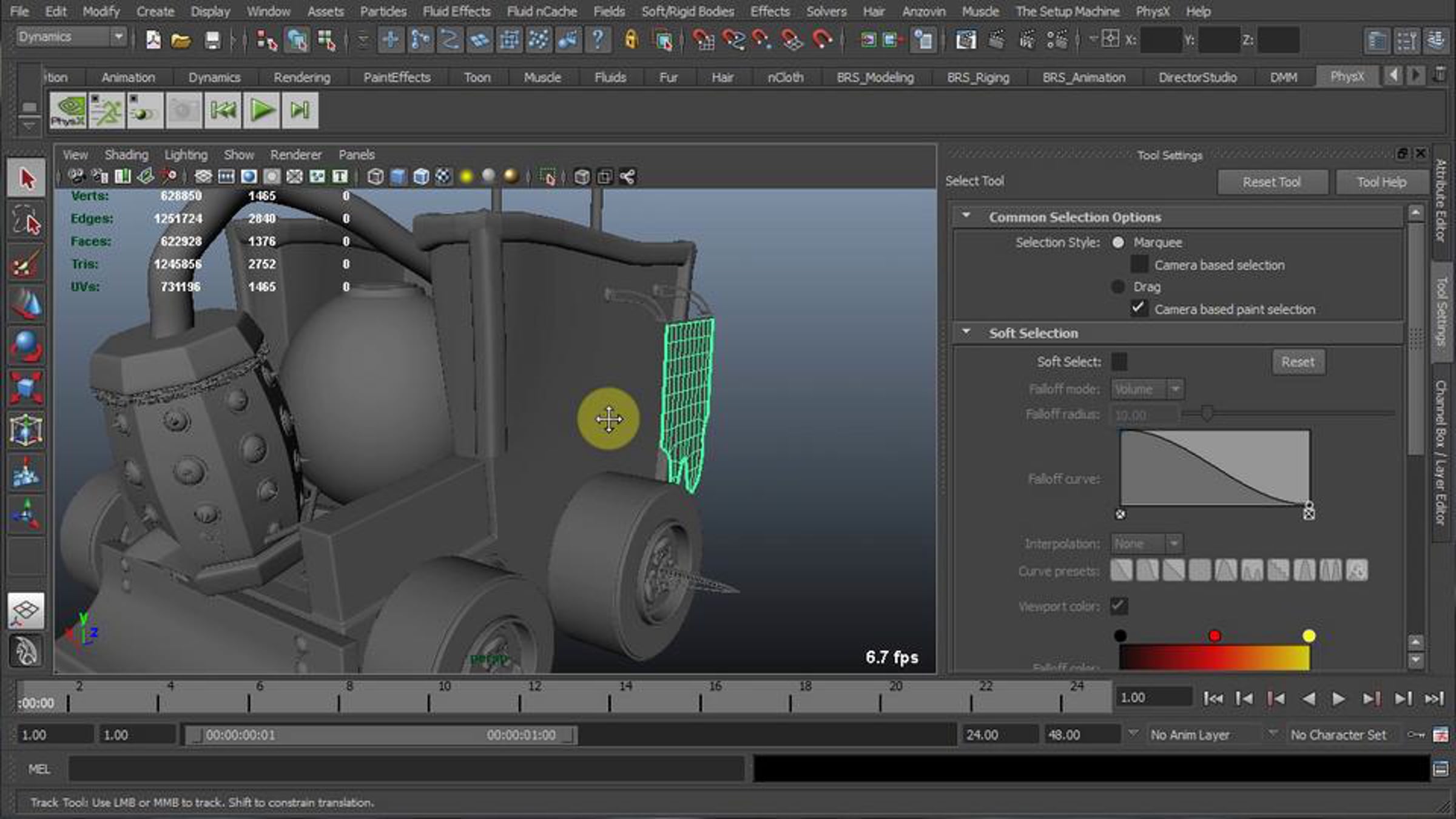
Task: Select the arrow Select Tool in toolbox
Action: coord(26,178)
